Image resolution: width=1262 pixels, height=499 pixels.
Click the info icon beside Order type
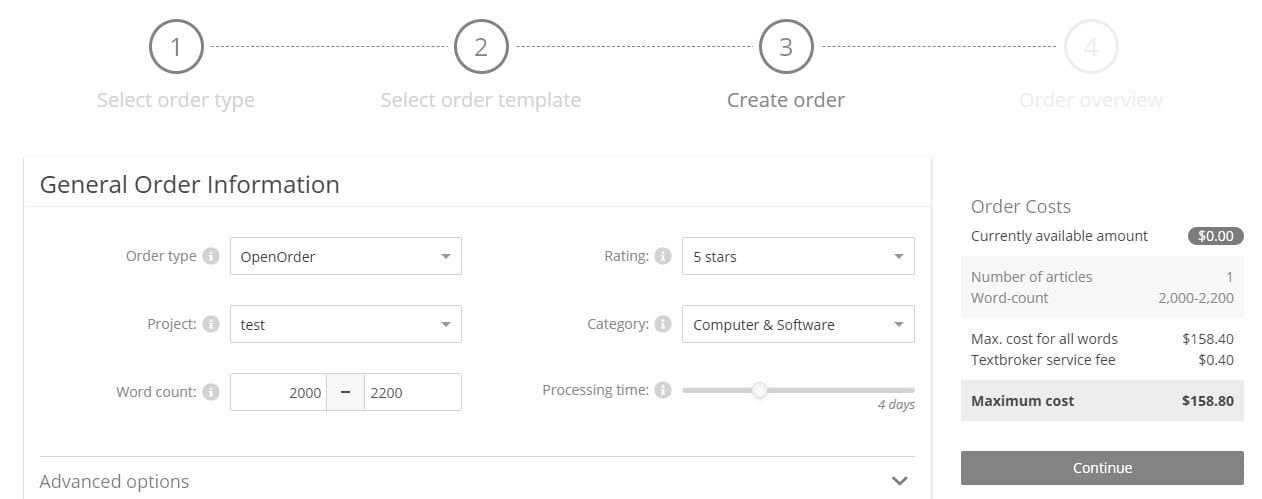210,256
